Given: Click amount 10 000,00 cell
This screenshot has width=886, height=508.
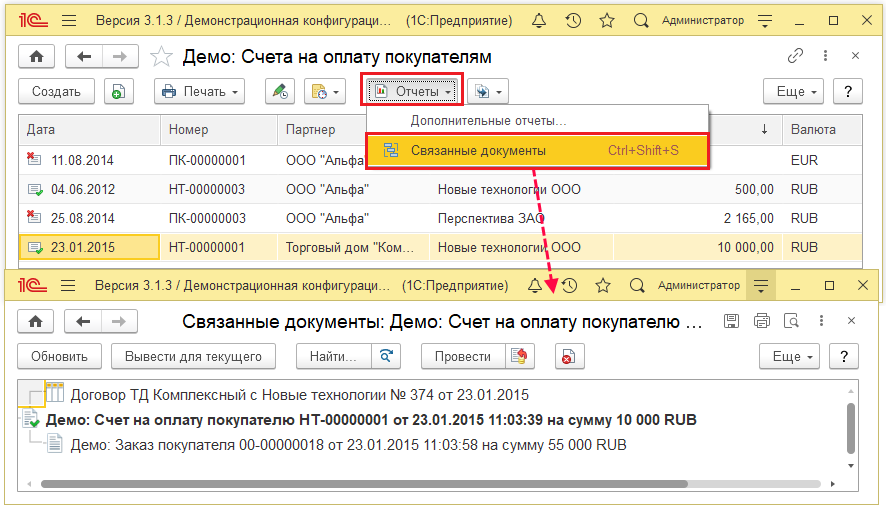Looking at the screenshot, I should click(698, 248).
